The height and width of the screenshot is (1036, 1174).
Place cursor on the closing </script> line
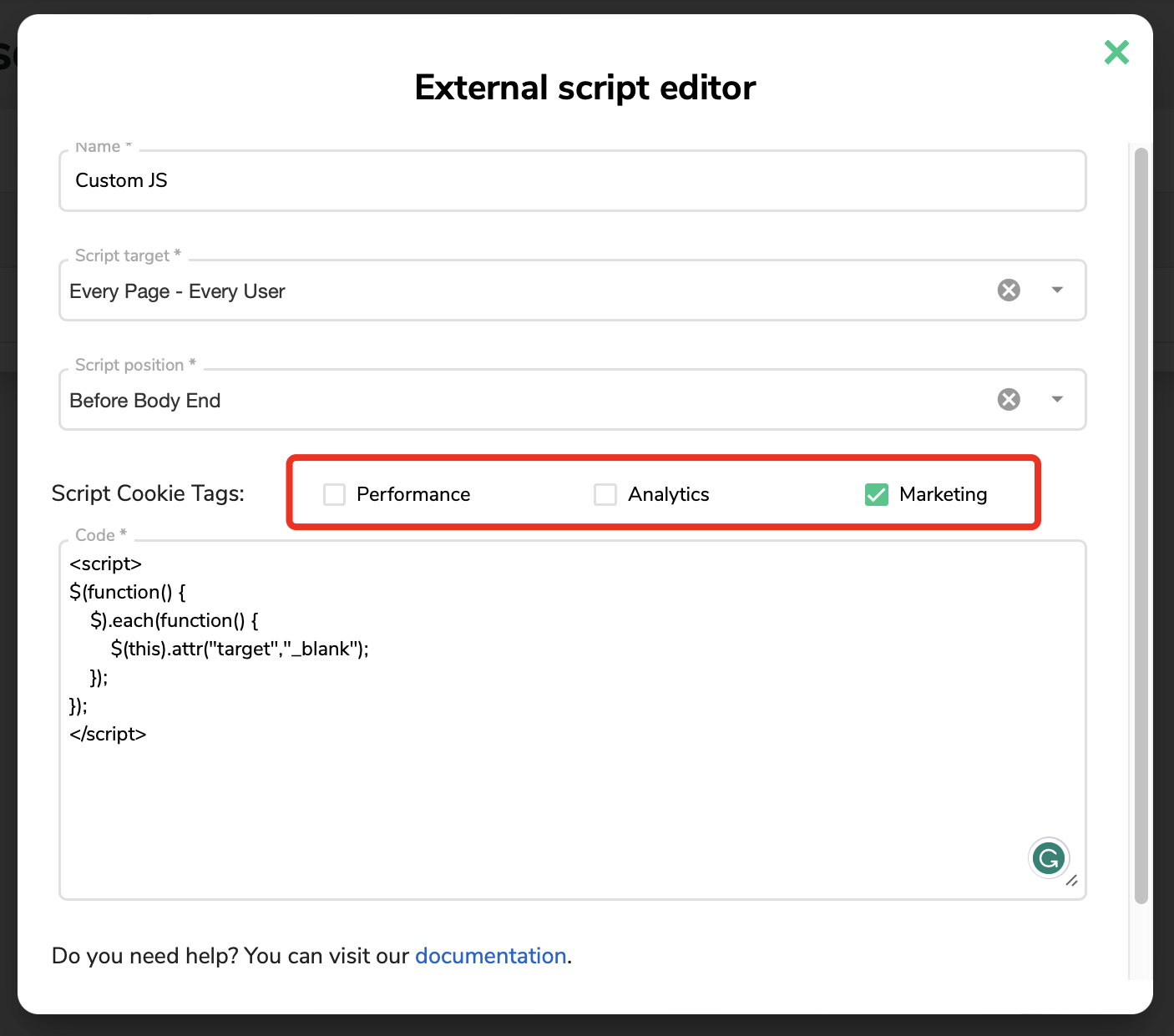(109, 734)
